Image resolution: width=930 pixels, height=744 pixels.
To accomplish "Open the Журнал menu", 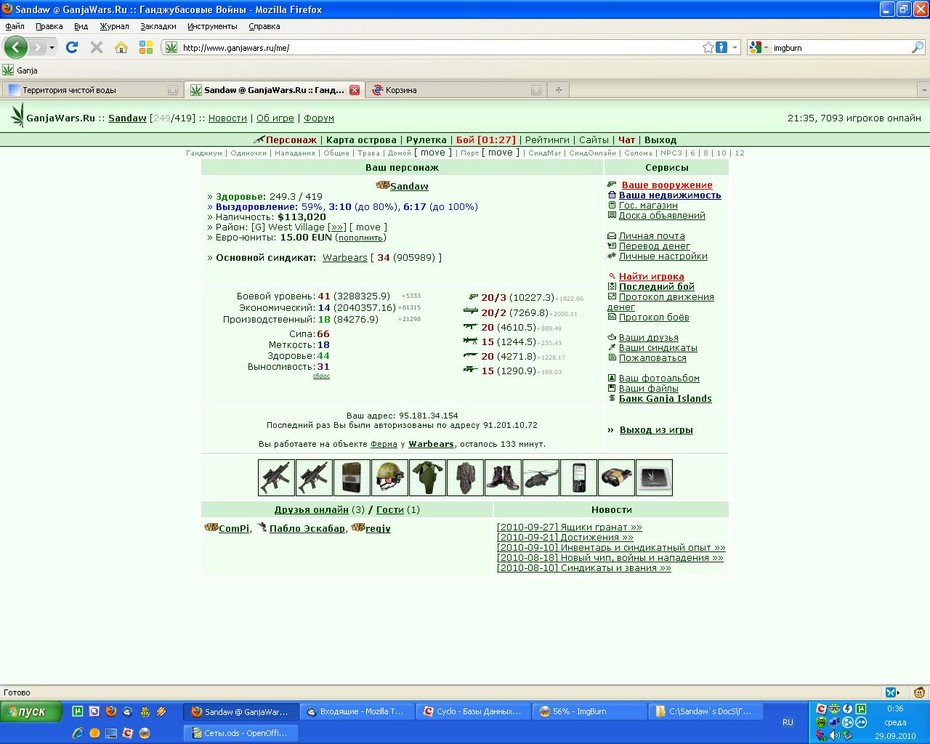I will (114, 26).
